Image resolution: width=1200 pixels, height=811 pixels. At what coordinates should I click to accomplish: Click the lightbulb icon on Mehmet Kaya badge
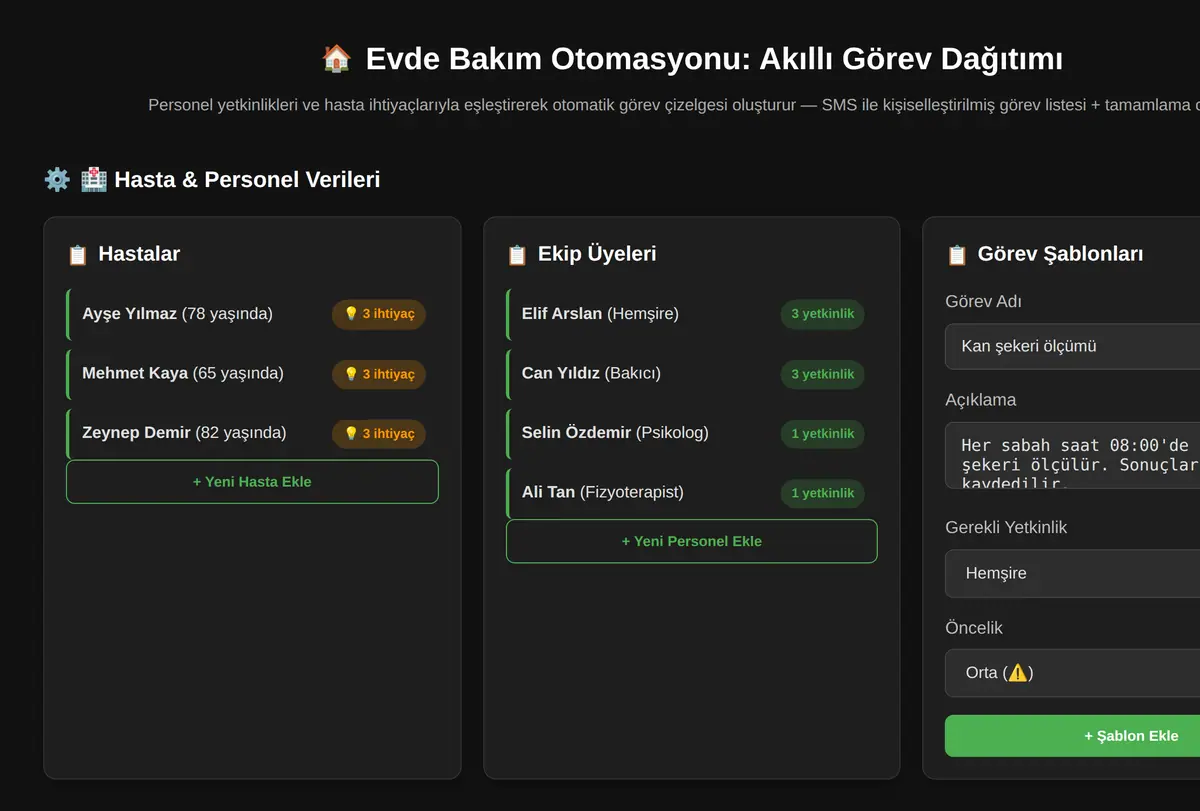(351, 374)
